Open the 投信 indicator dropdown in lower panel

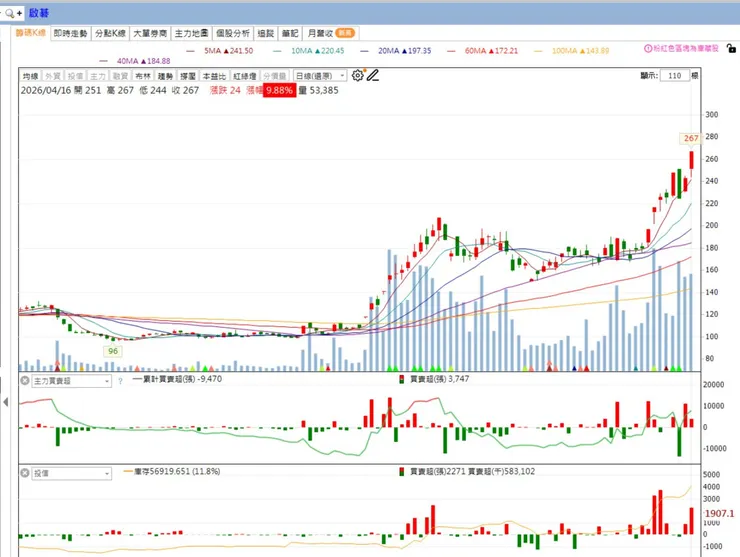point(71,473)
